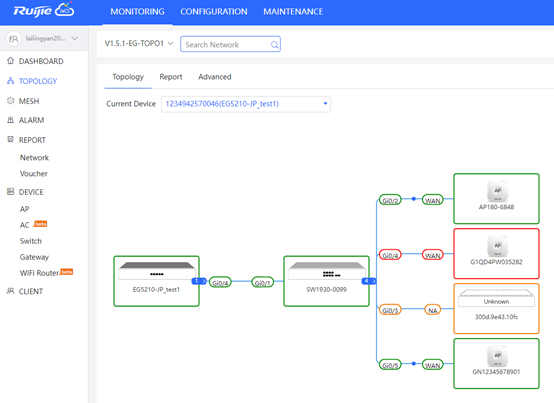Switch to the Report tab
Image resolution: width=554 pixels, height=403 pixels.
pos(171,77)
